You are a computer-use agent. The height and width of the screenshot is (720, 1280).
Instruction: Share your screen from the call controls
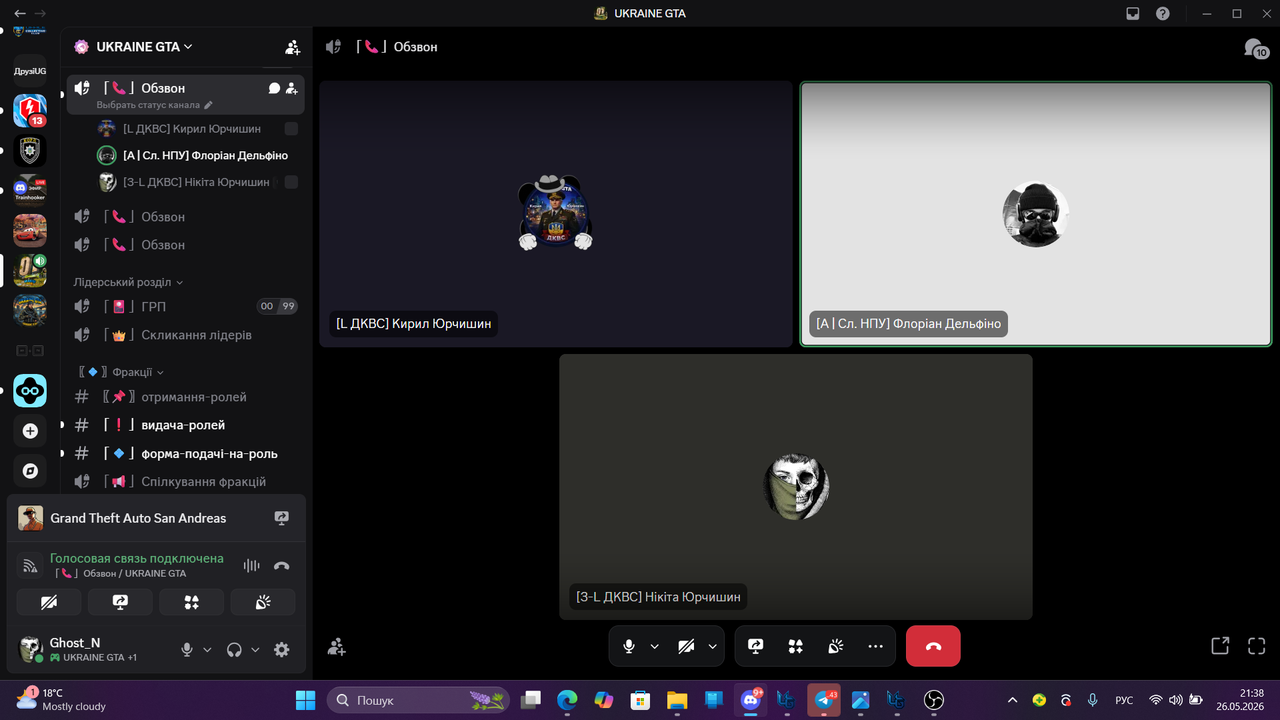pyautogui.click(x=755, y=646)
